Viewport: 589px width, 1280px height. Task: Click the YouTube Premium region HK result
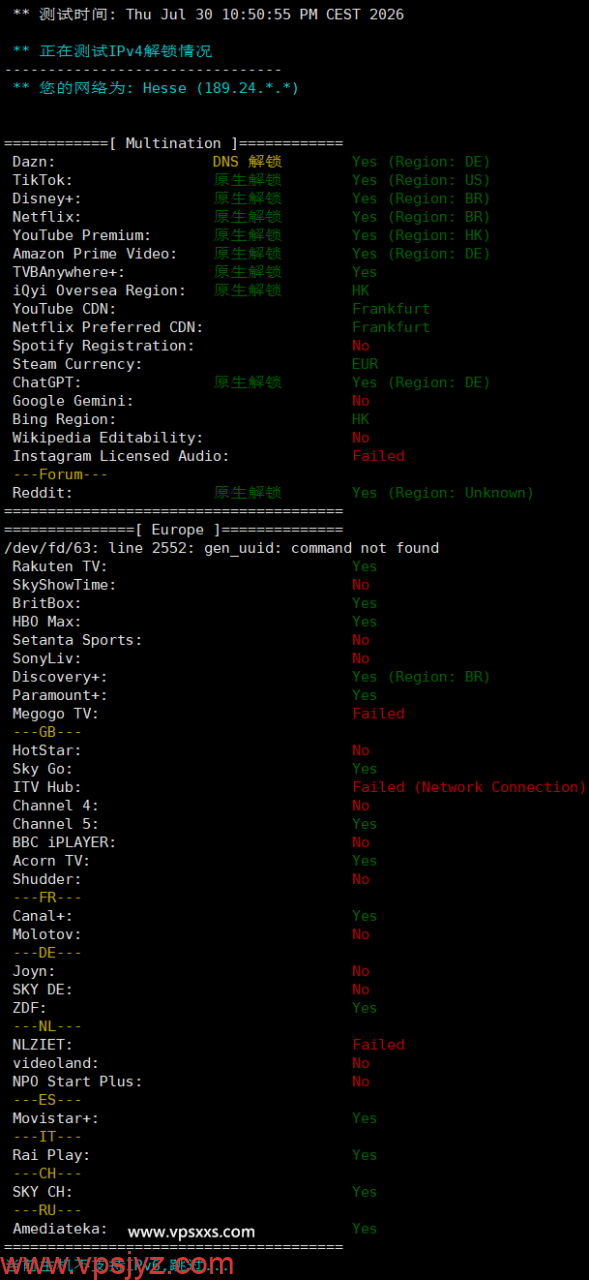(421, 235)
